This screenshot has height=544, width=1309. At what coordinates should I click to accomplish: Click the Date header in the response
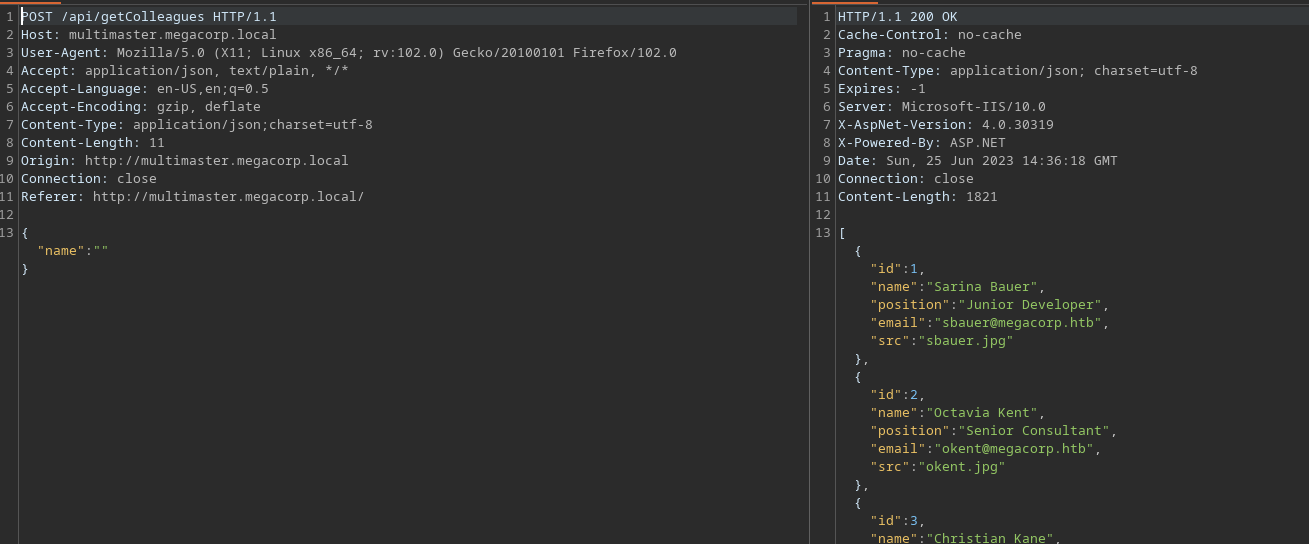point(978,161)
